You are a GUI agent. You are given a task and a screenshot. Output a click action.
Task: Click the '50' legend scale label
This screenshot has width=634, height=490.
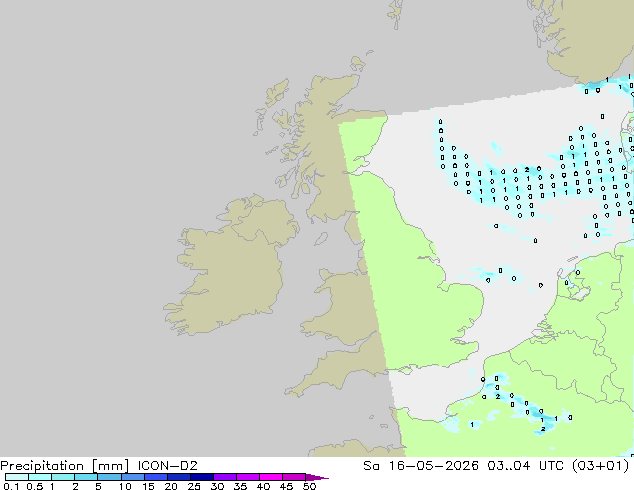309,486
